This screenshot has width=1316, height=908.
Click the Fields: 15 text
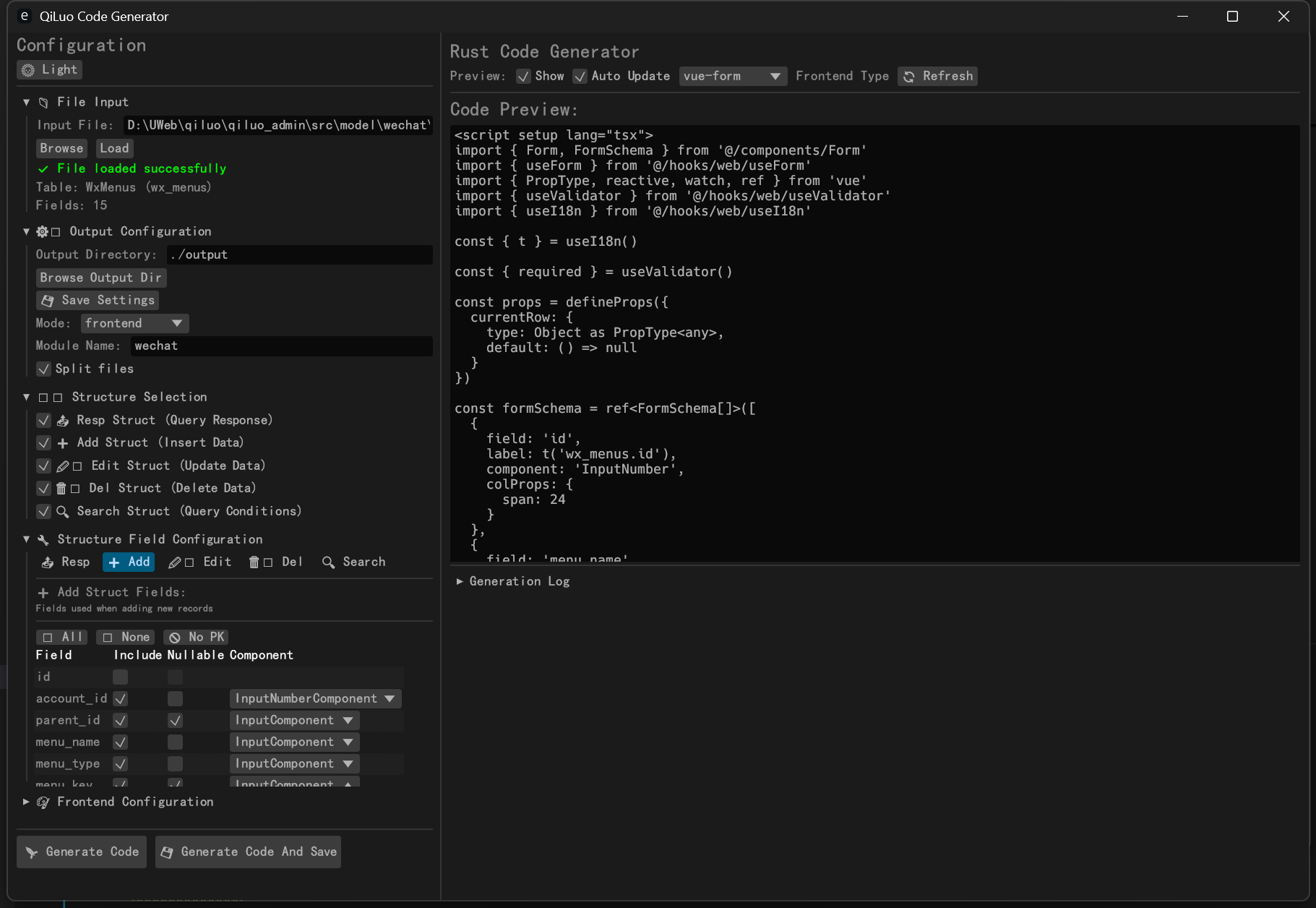(72, 206)
